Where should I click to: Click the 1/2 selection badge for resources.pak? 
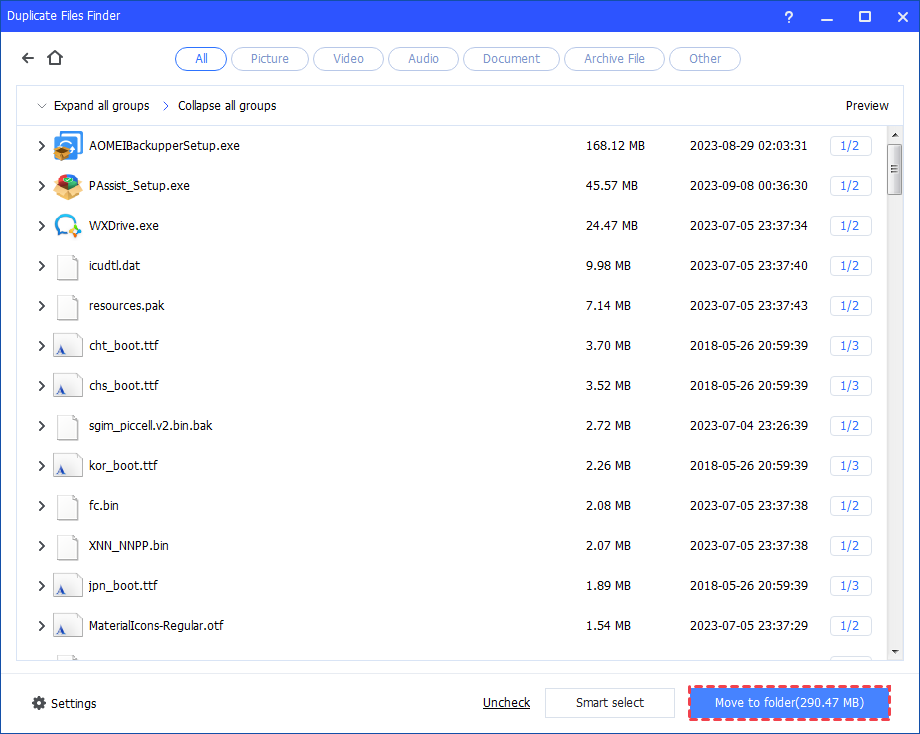850,306
